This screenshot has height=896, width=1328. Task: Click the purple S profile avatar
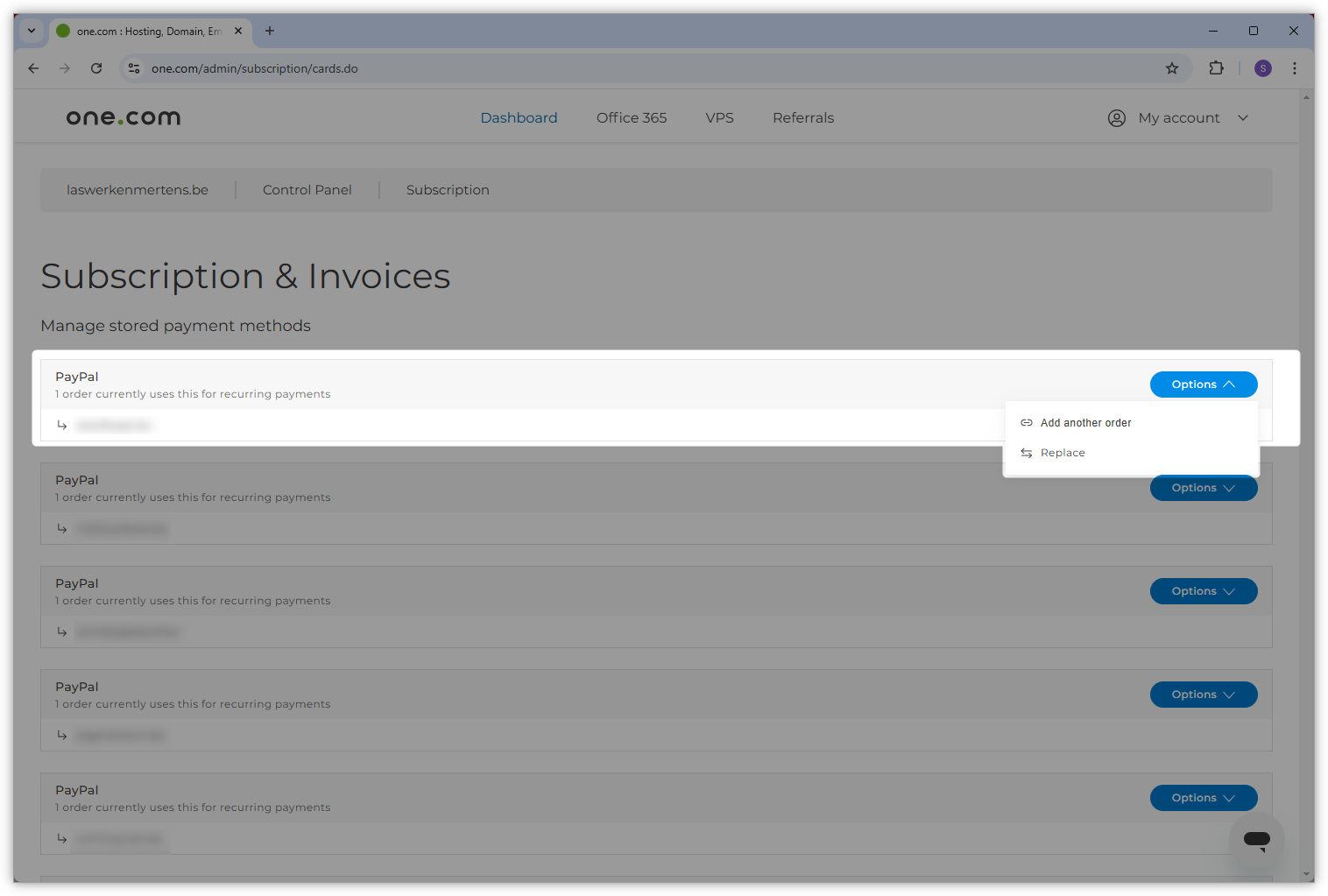tap(1262, 67)
